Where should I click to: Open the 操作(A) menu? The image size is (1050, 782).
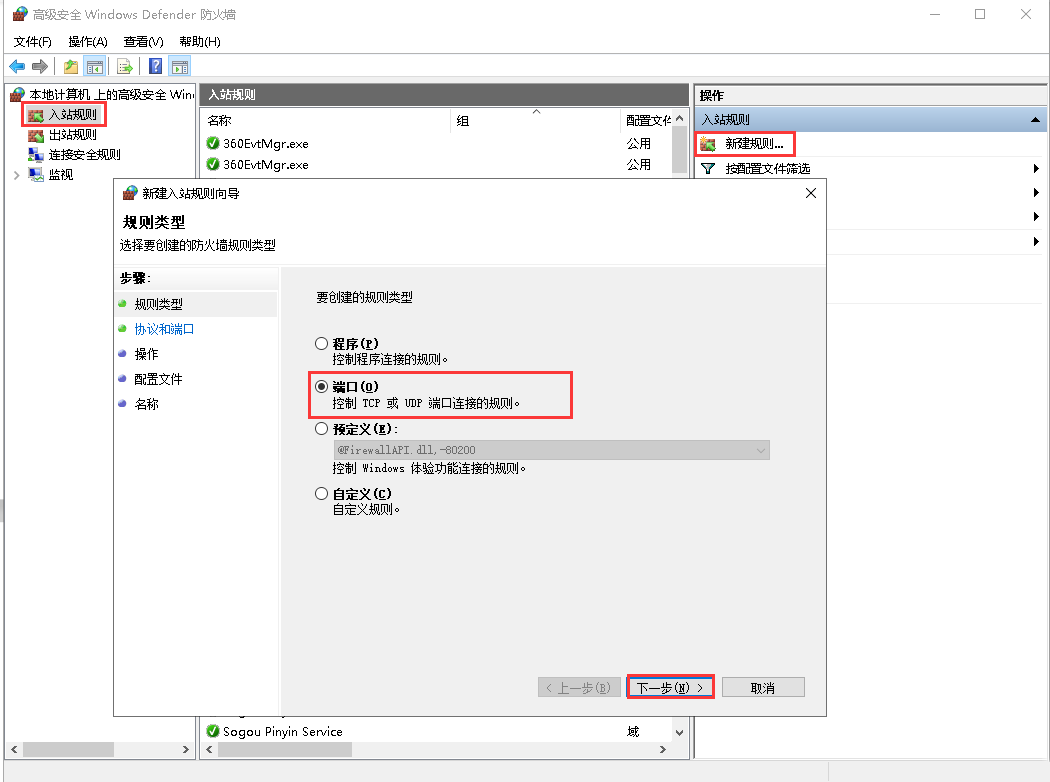pos(88,42)
